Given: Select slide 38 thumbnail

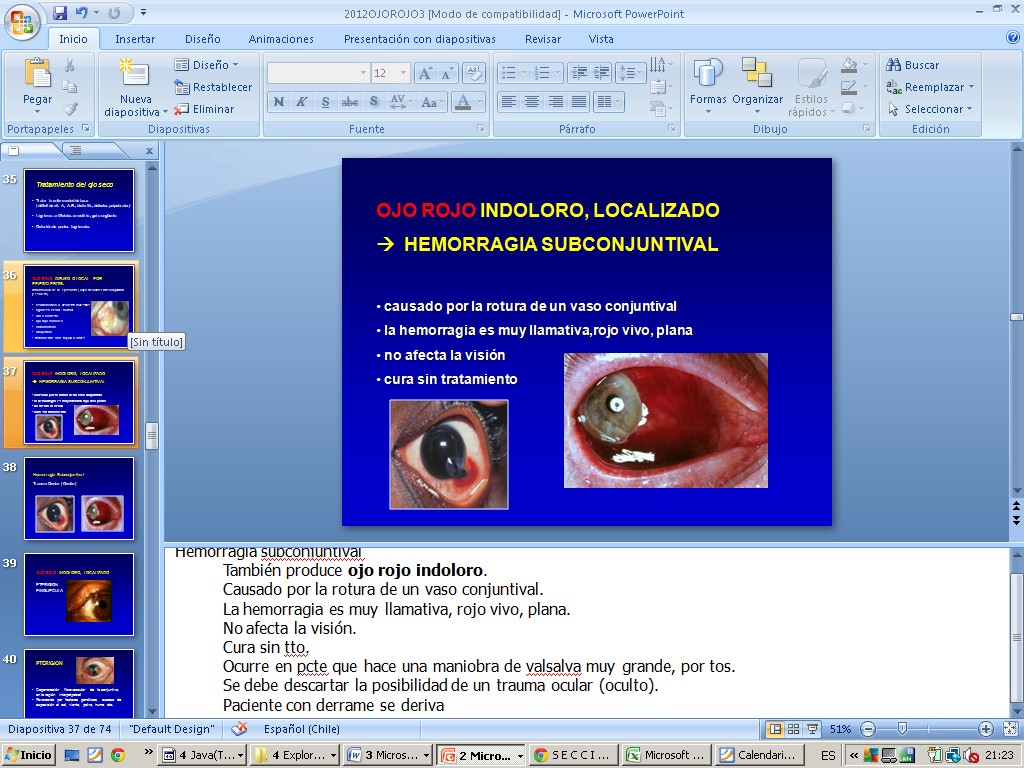Looking at the screenshot, I should click(x=79, y=499).
